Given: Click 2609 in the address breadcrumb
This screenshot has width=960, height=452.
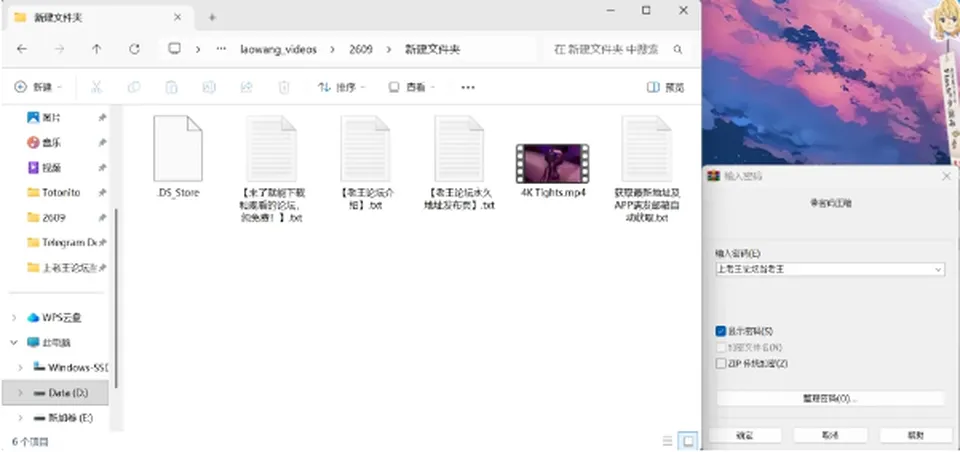Looking at the screenshot, I should [x=361, y=50].
